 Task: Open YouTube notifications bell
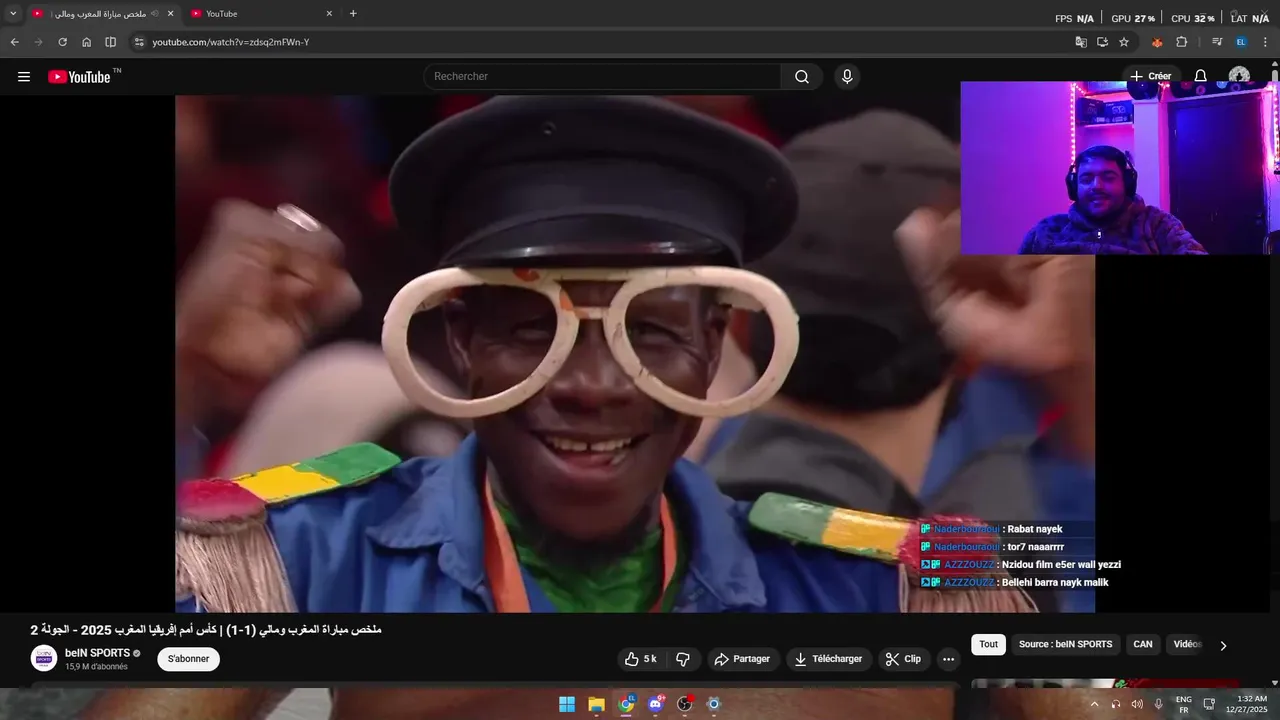tap(1201, 77)
